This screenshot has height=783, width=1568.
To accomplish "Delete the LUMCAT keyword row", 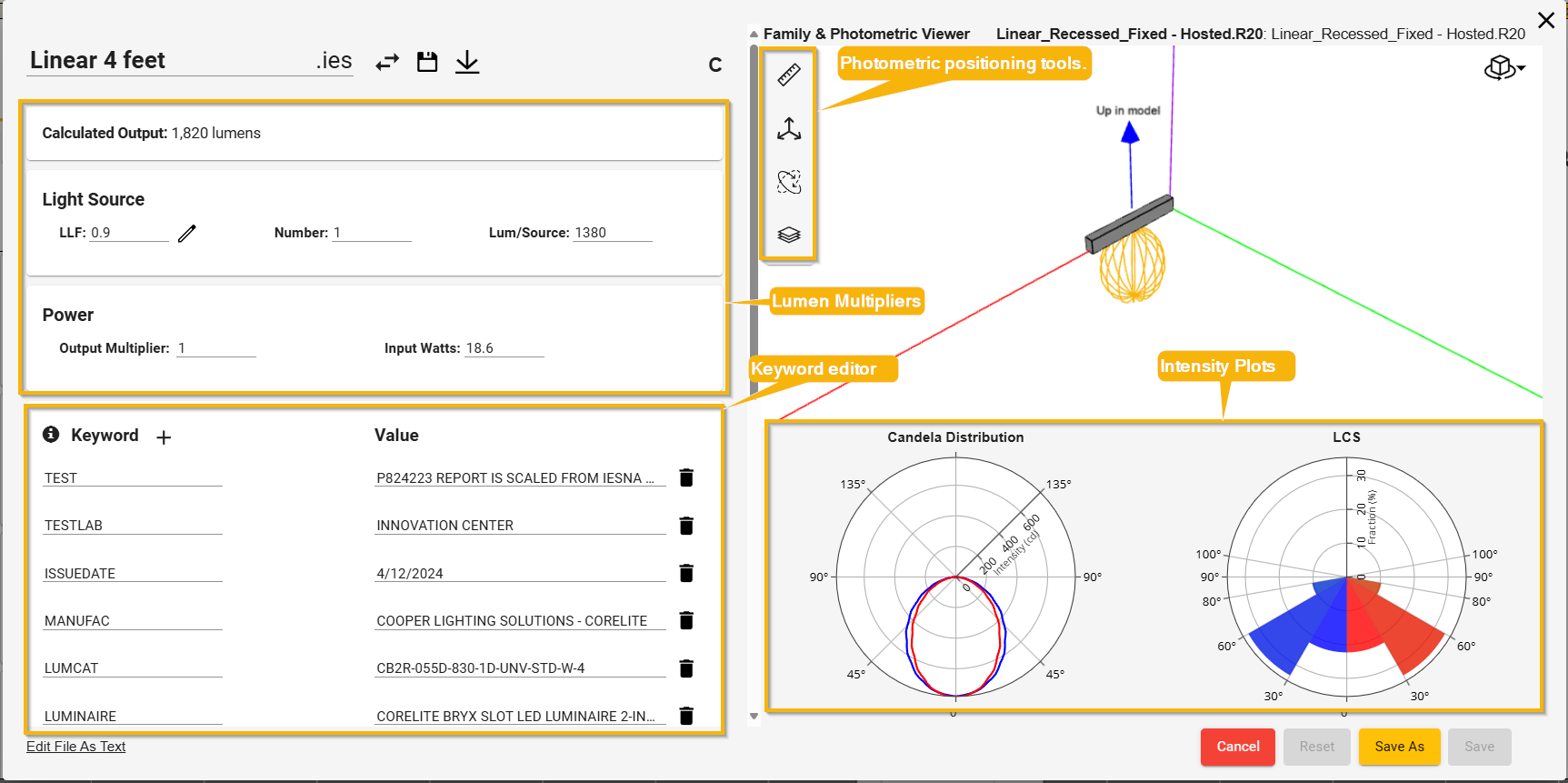I will click(x=686, y=668).
